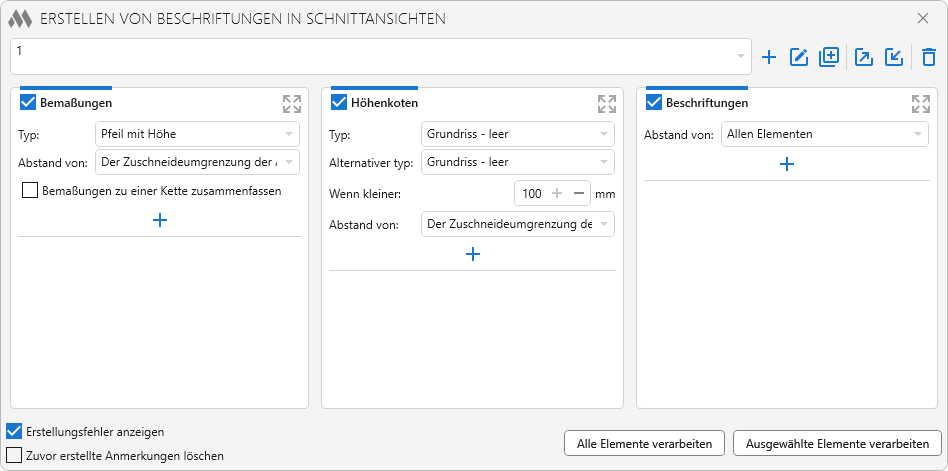Open the configuration selector dropdown showing '1'

pyautogui.click(x=381, y=57)
